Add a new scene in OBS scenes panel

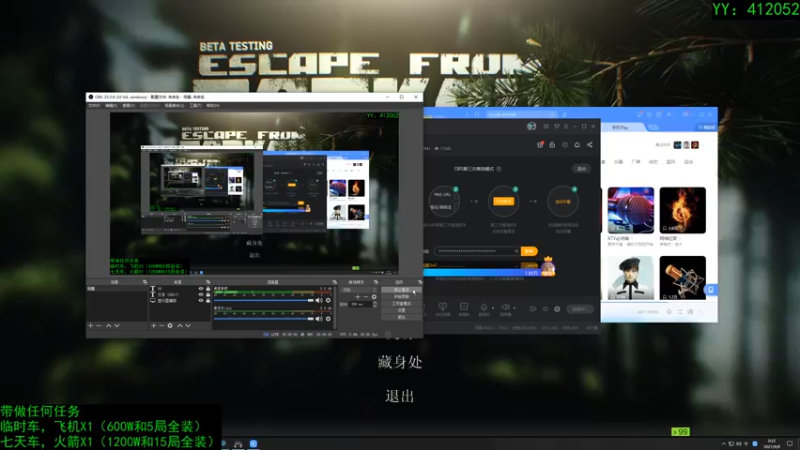(x=90, y=326)
